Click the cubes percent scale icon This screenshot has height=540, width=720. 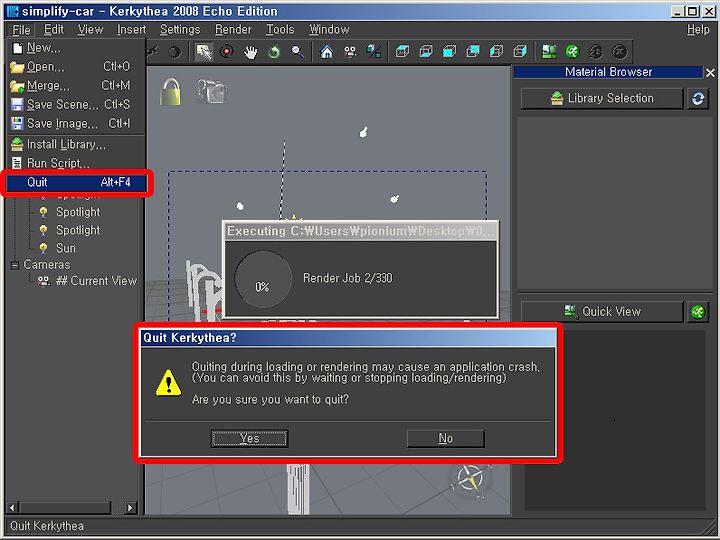374,52
